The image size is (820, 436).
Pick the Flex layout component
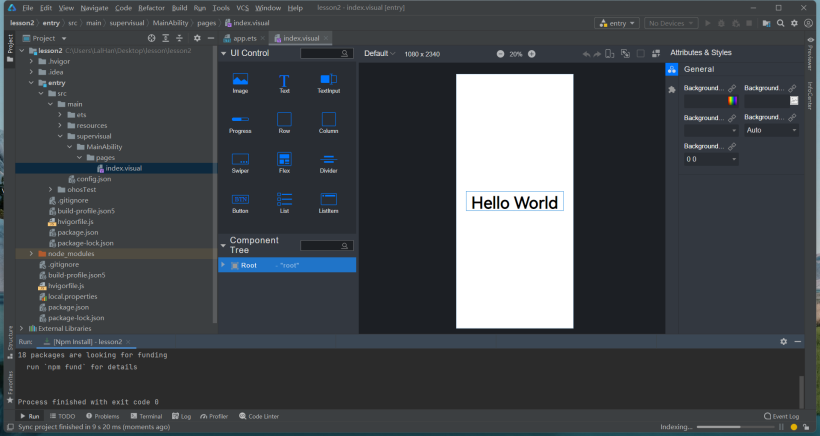pyautogui.click(x=284, y=159)
